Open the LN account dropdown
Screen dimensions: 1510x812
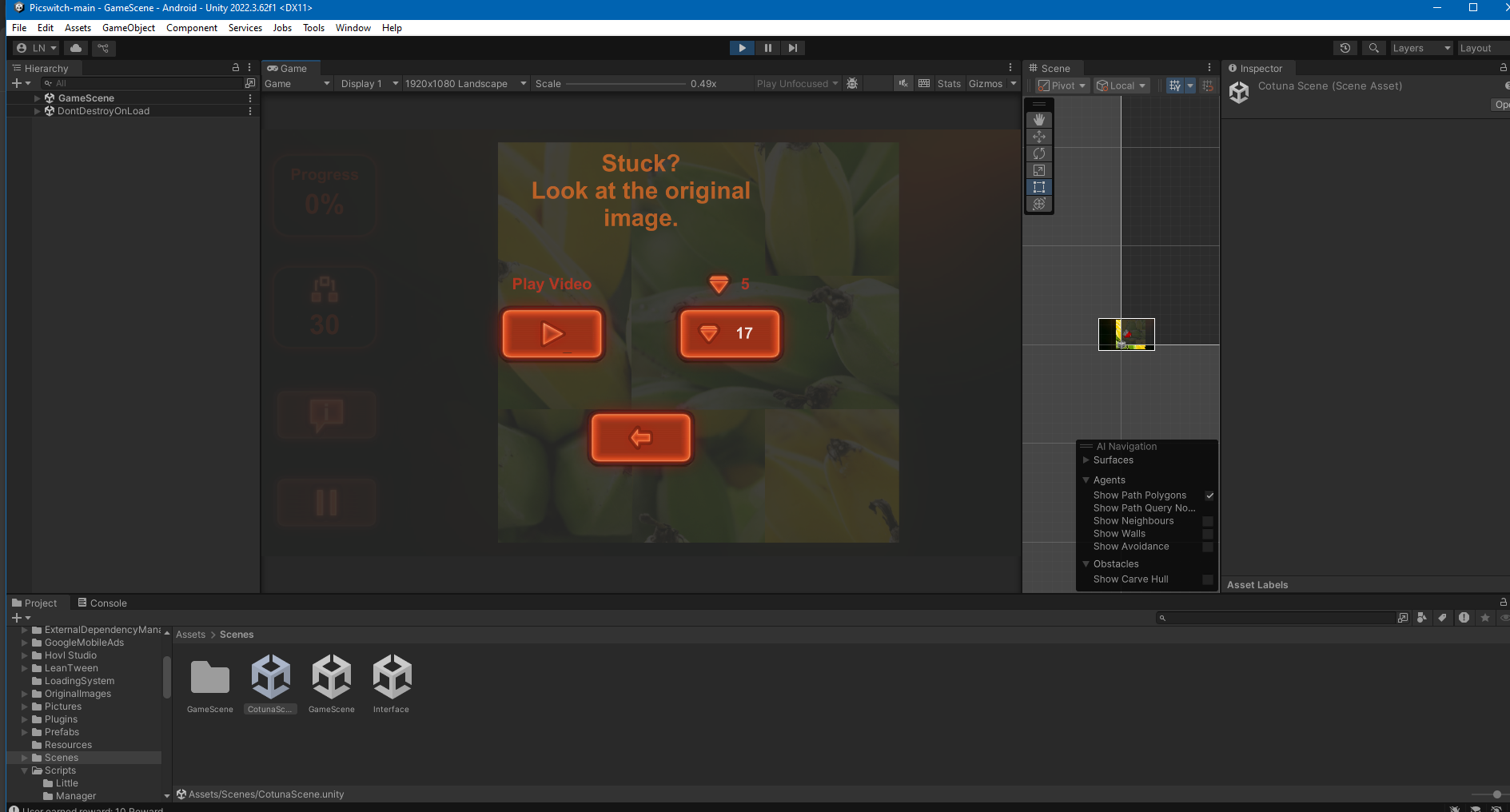click(37, 48)
